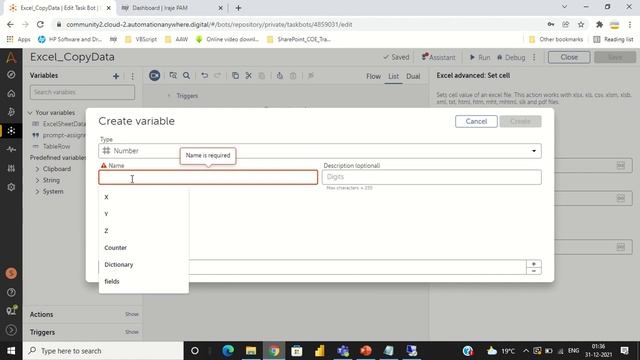Click the search magnifier in editor toolbar
This screenshot has height=360, width=640.
[x=187, y=76]
